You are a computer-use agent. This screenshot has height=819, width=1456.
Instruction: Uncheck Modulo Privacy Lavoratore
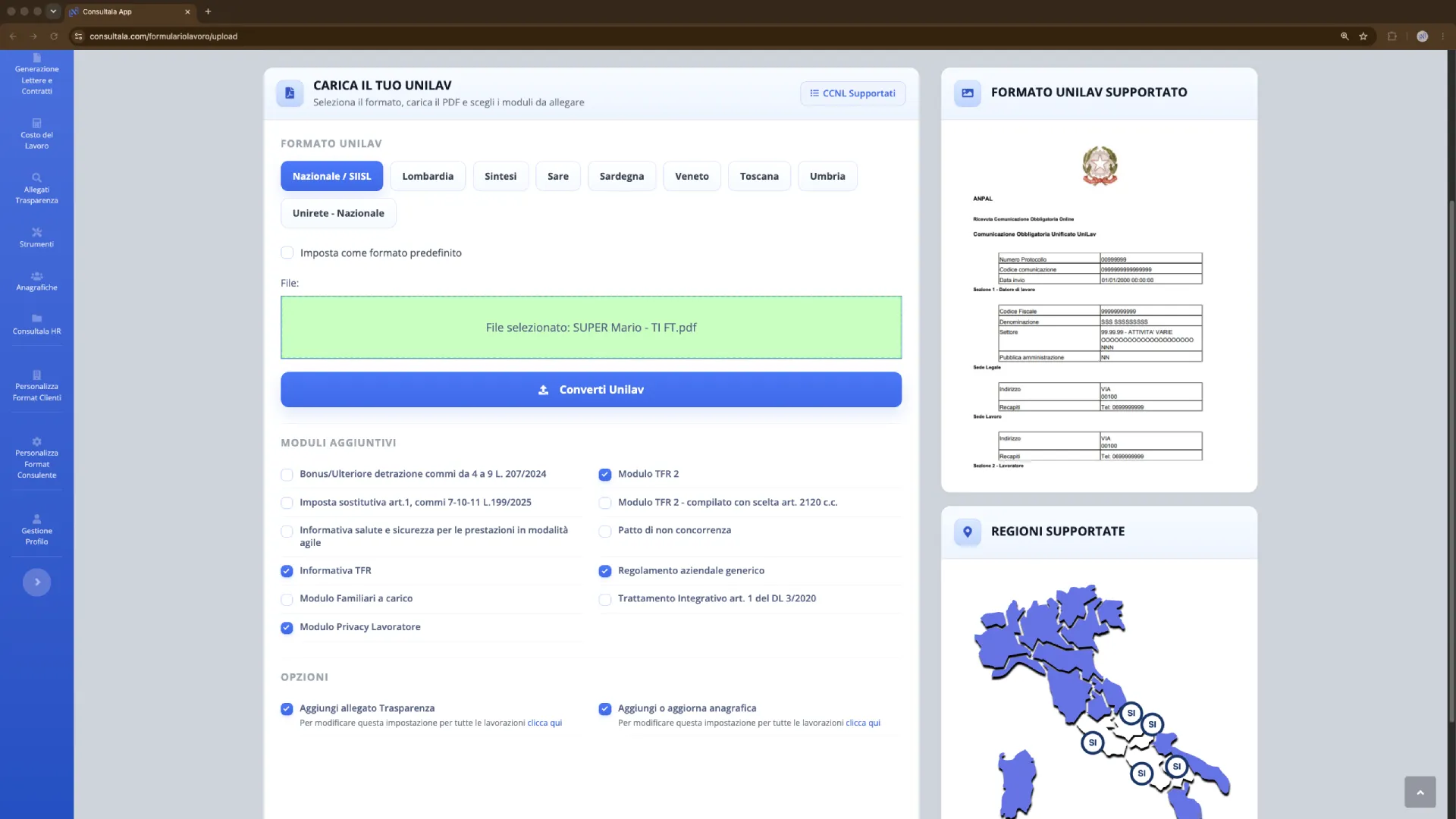287,628
